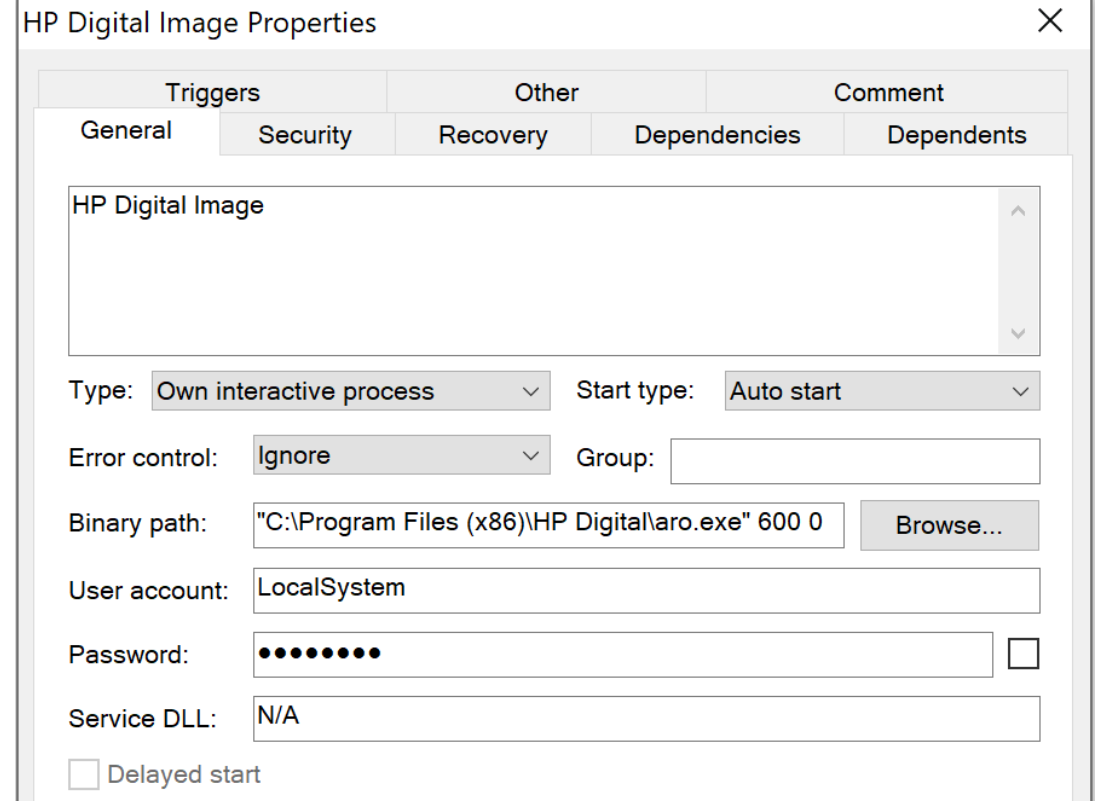
Task: Select the Comment tab
Action: pos(888,93)
